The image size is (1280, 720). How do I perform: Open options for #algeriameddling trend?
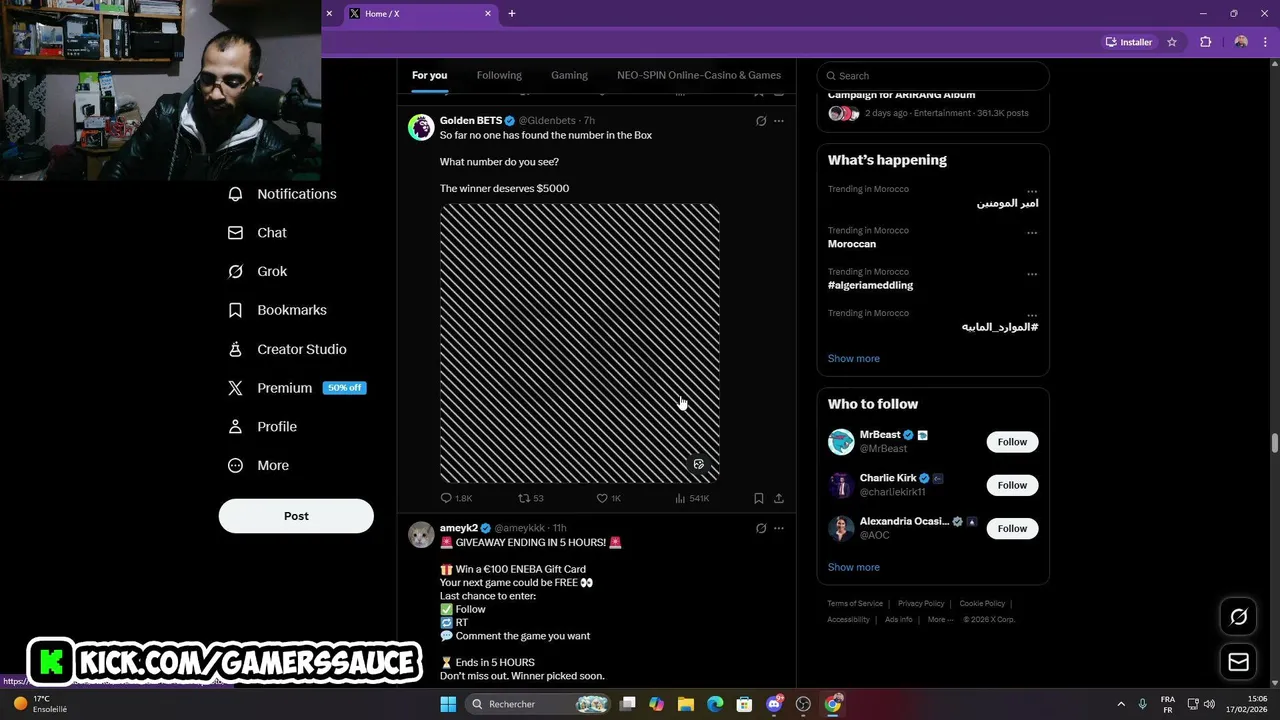[1032, 273]
